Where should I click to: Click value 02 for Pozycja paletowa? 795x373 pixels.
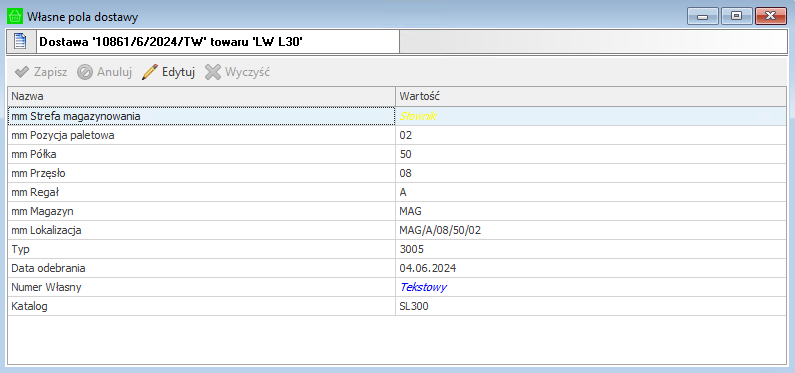[x=591, y=135]
